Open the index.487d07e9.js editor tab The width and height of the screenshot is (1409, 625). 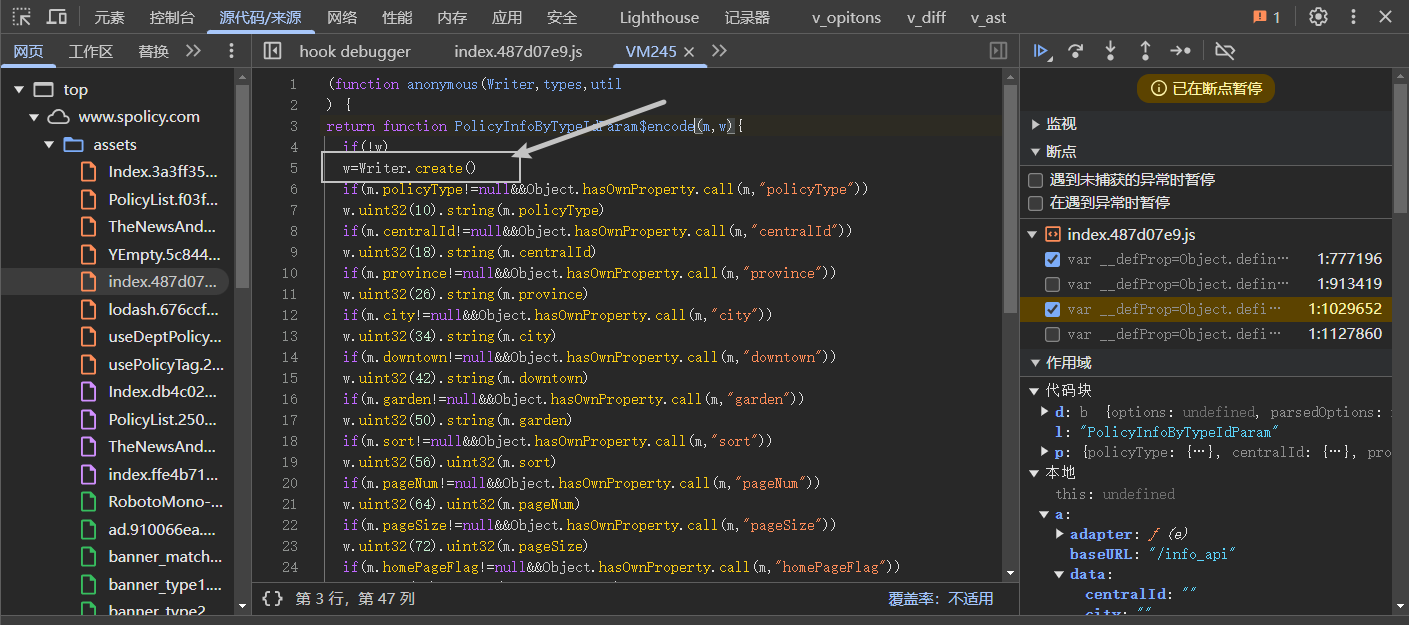point(518,52)
